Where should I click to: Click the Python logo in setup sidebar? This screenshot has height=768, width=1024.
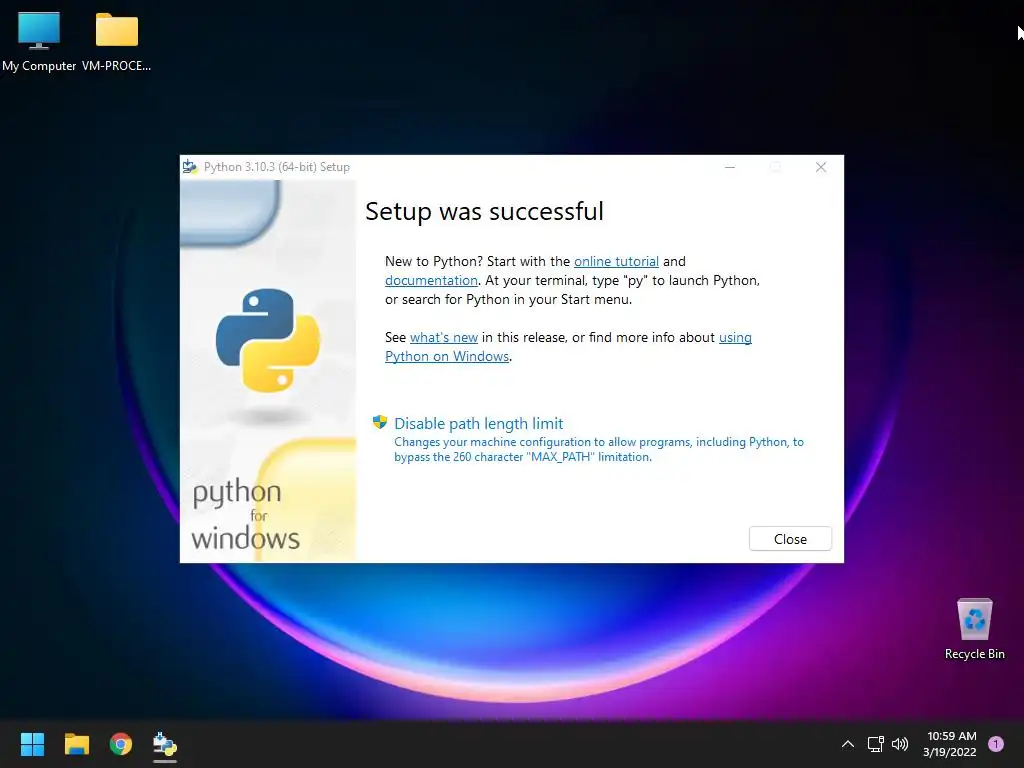coord(268,340)
